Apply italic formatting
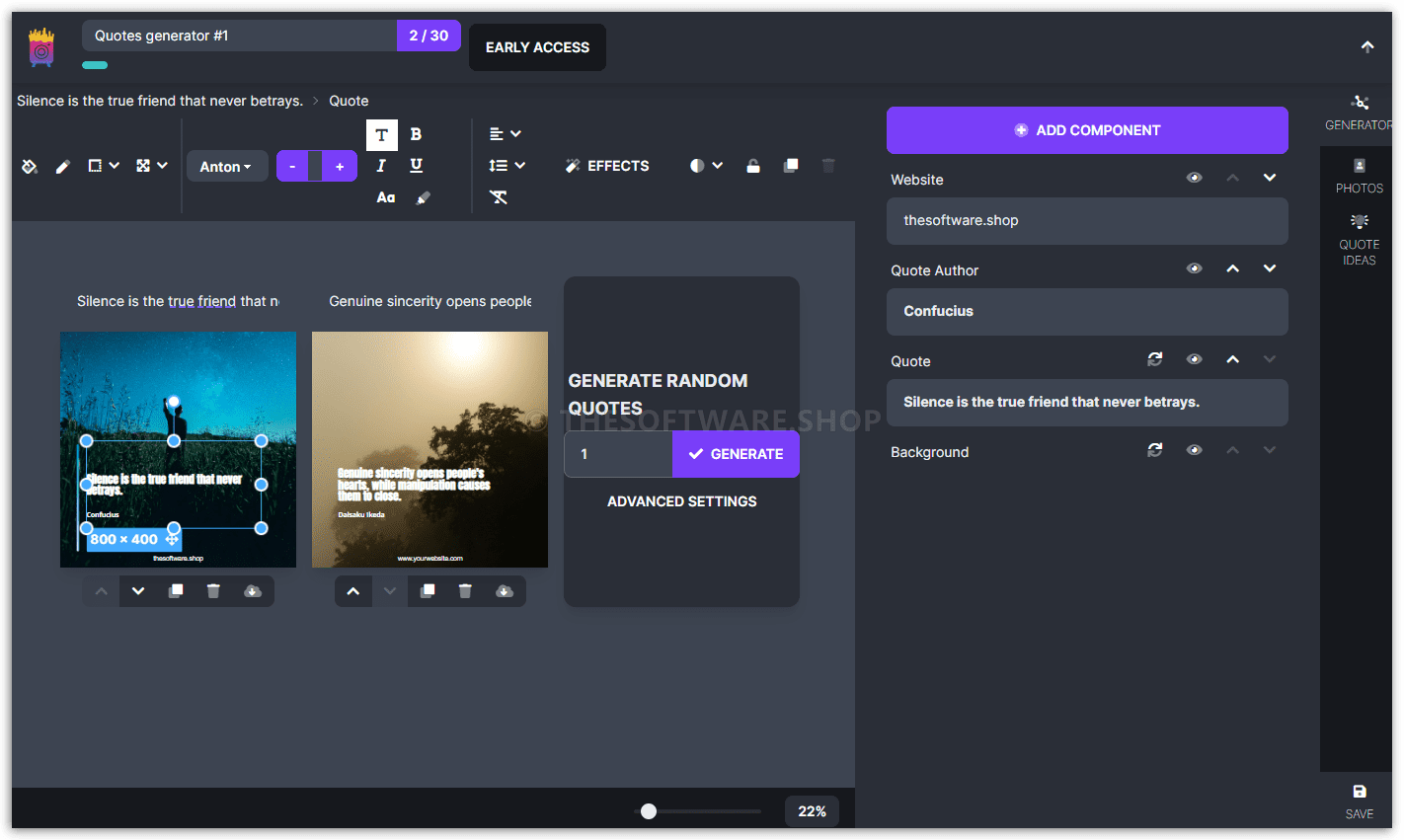Image resolution: width=1404 pixels, height=840 pixels. [x=381, y=166]
